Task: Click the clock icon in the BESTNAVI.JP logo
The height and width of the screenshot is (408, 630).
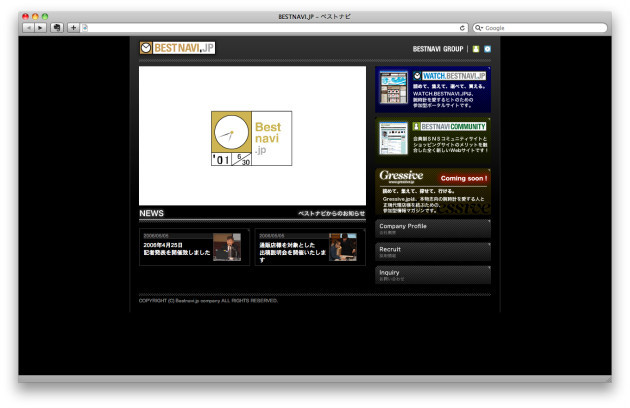Action: (146, 48)
